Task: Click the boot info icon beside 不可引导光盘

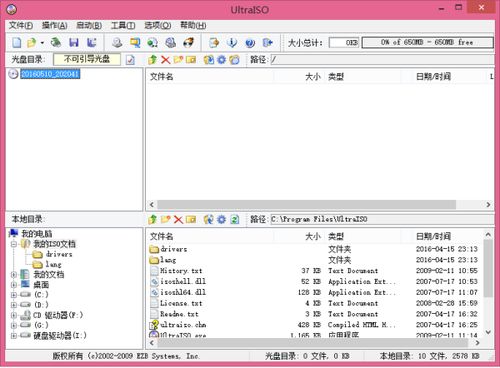Action: [130, 60]
